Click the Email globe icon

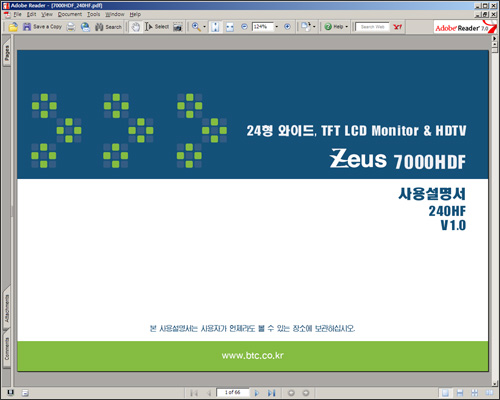[85, 27]
